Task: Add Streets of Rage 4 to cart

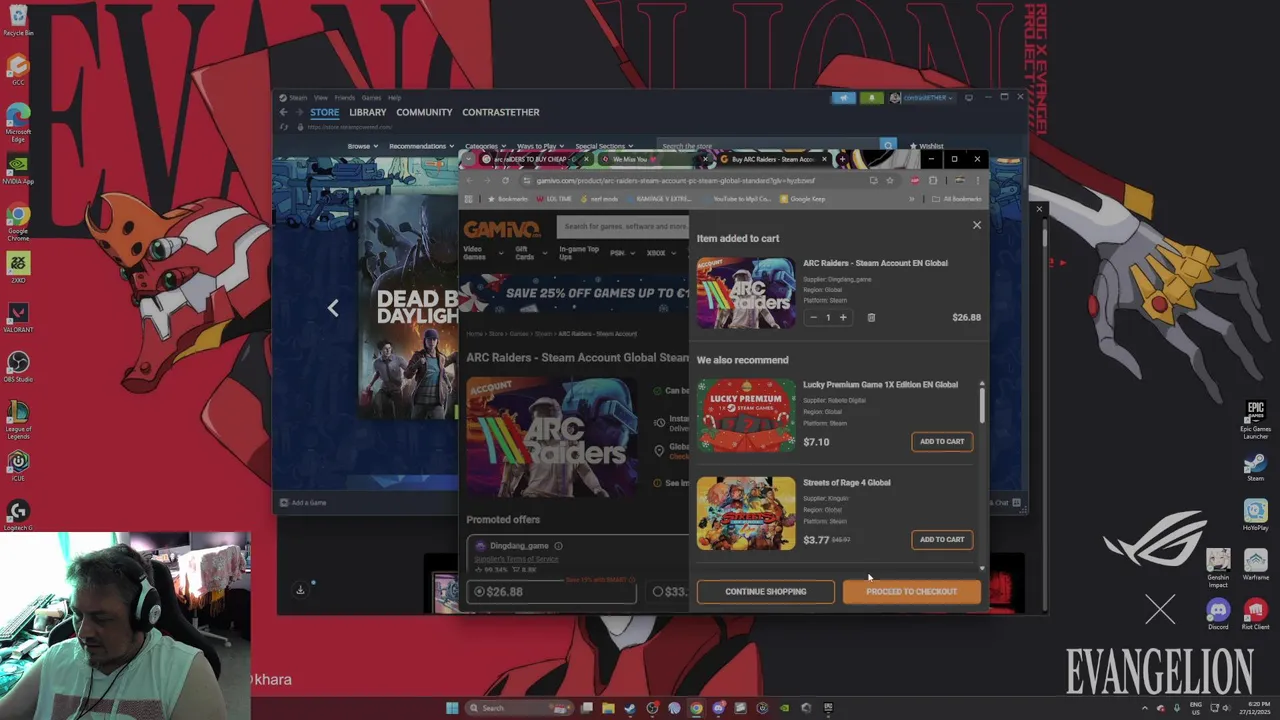Action: click(942, 539)
